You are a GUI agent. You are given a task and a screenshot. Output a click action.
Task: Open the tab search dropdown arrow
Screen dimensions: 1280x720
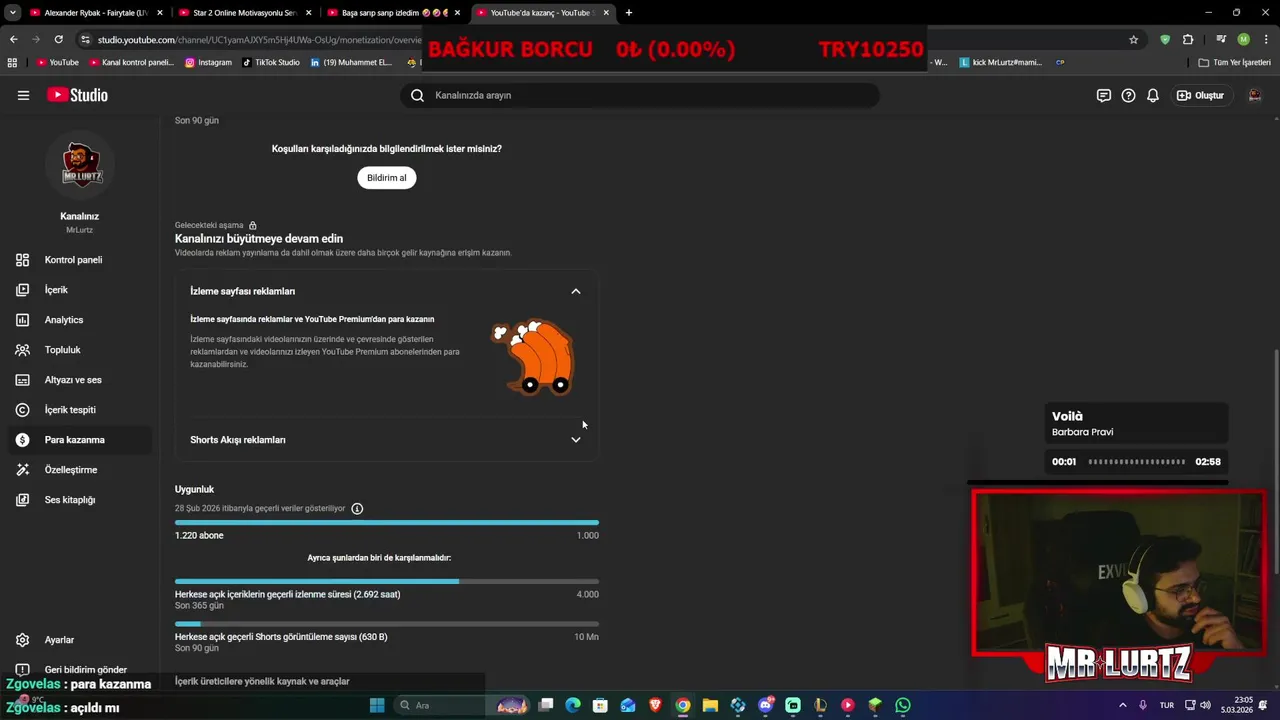(x=12, y=13)
